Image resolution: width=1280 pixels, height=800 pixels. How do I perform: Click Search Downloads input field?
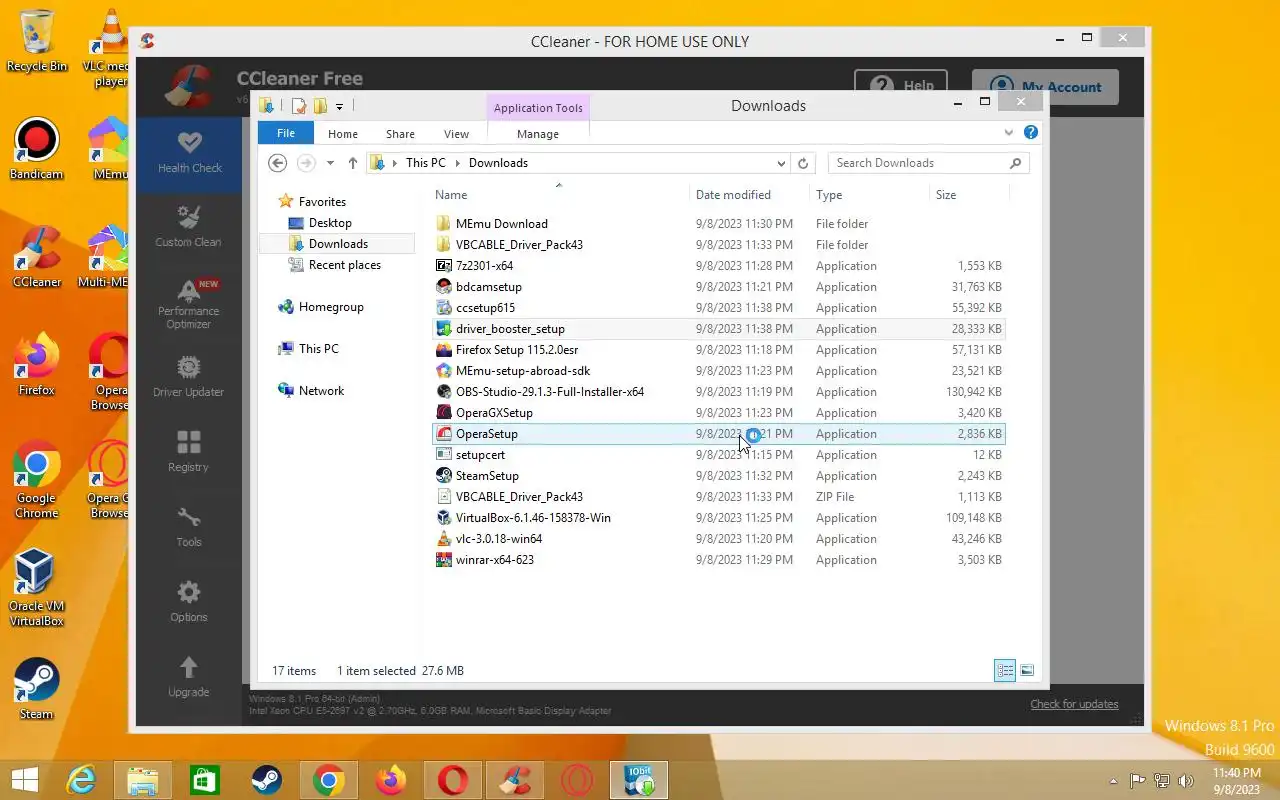click(917, 163)
